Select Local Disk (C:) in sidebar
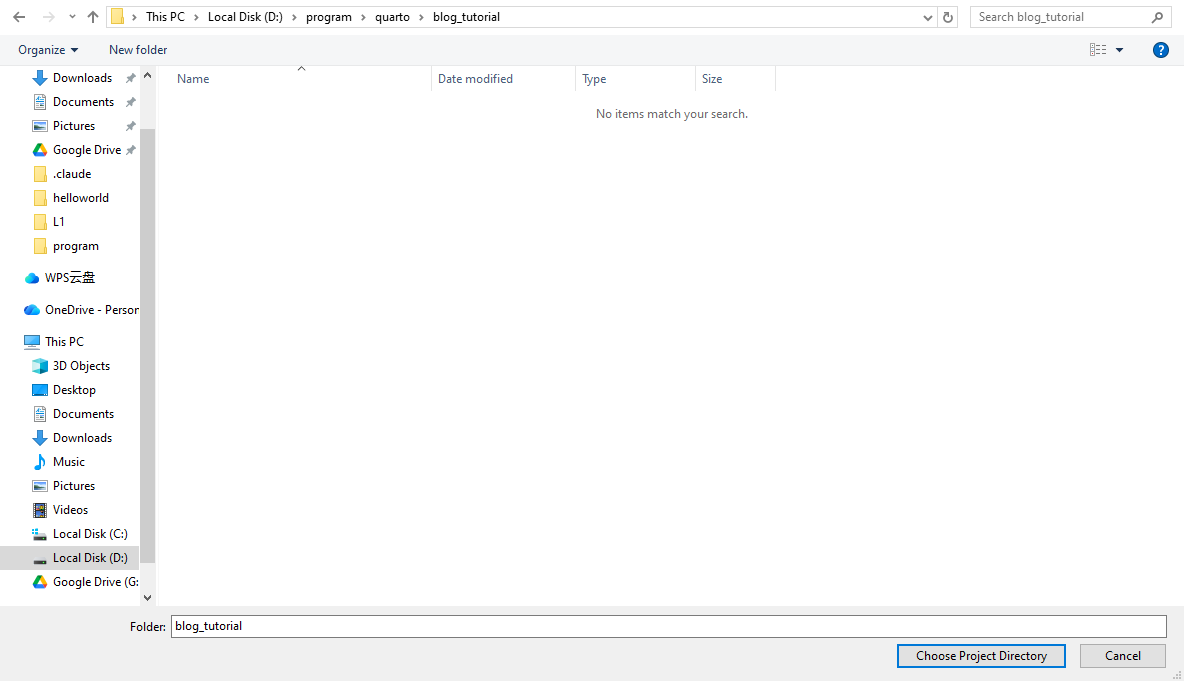The width and height of the screenshot is (1184, 681). 89,534
